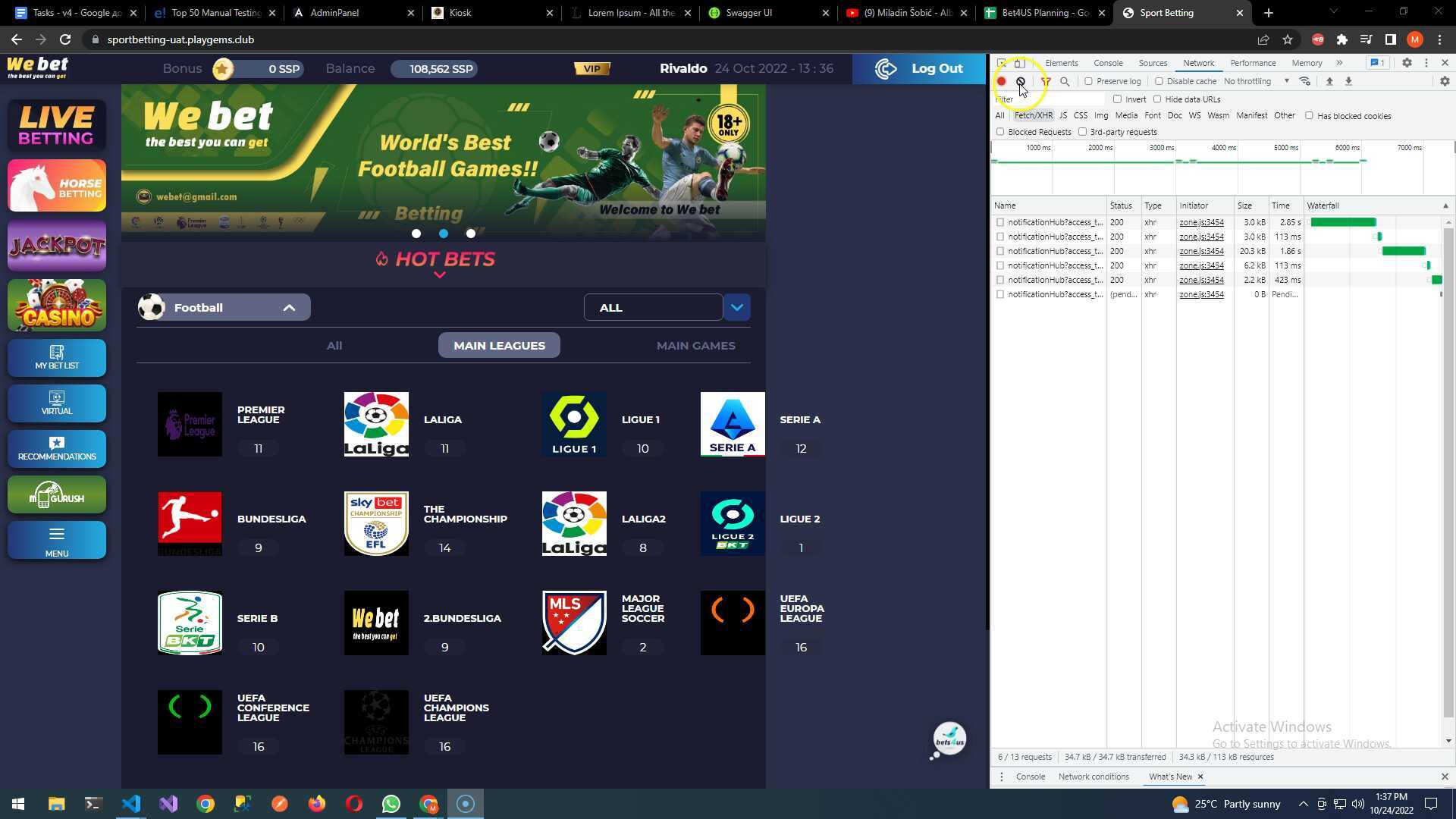Click the third banner carousel dot
Image resolution: width=1456 pixels, height=819 pixels.
pyautogui.click(x=471, y=234)
